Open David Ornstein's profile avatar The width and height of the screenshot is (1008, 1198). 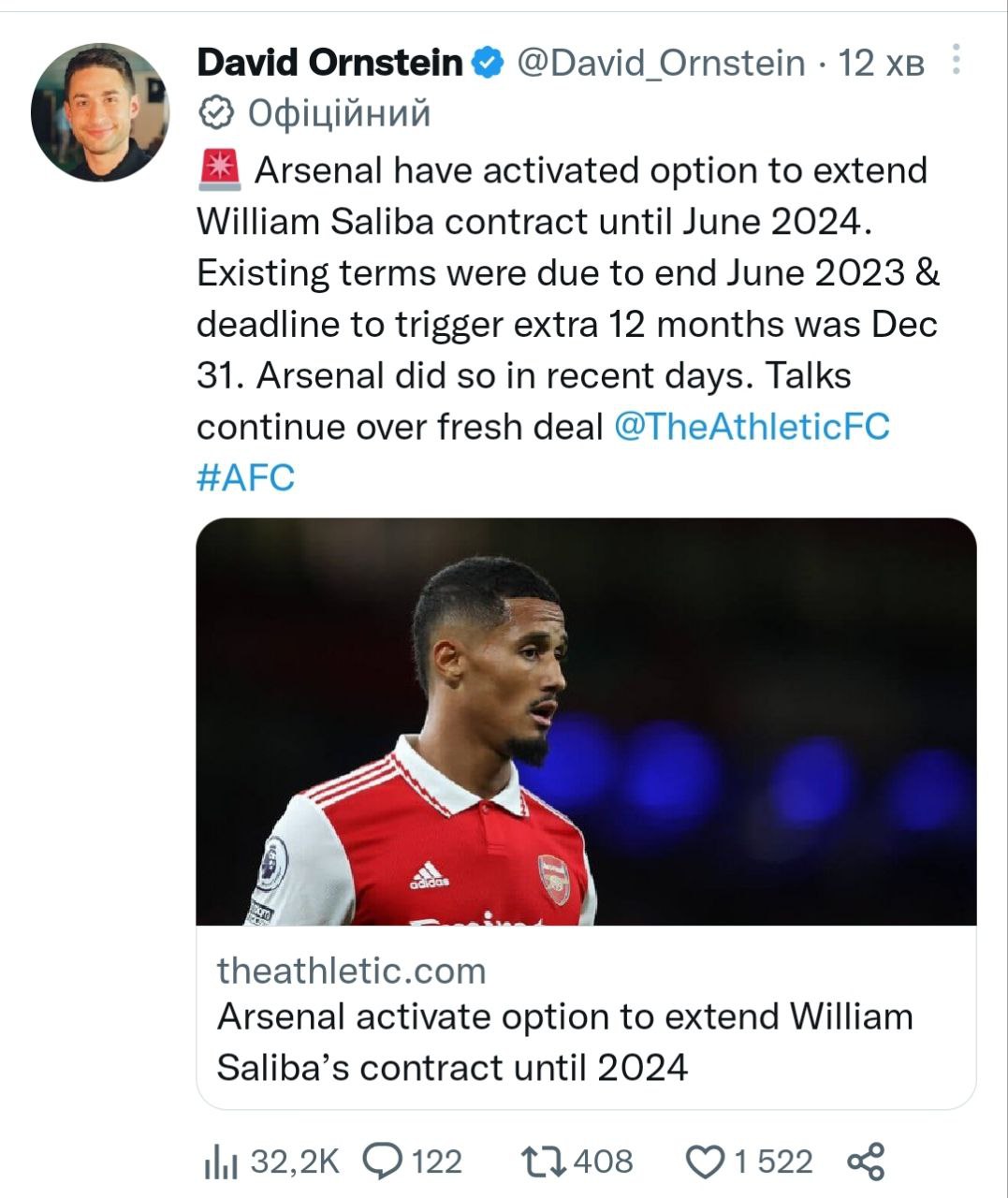(x=100, y=111)
